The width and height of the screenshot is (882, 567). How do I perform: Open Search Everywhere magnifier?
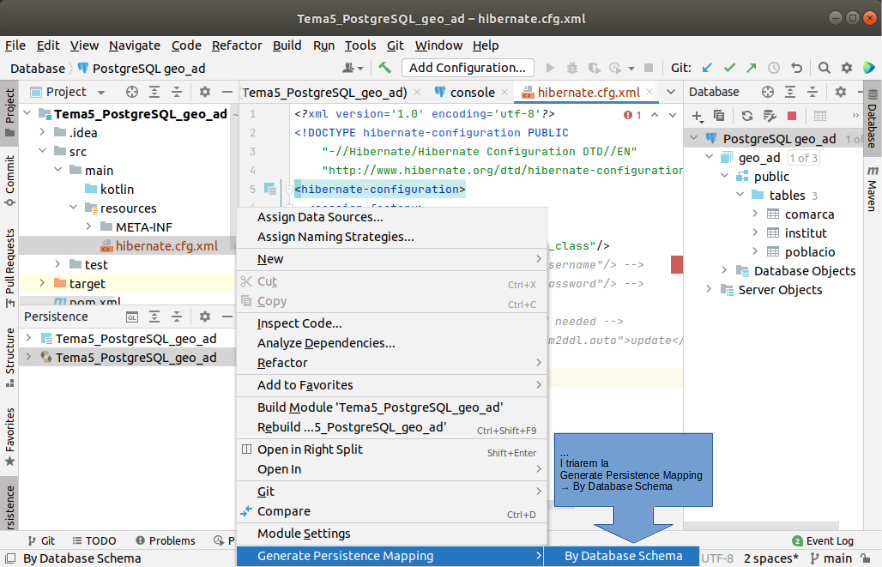coord(824,68)
